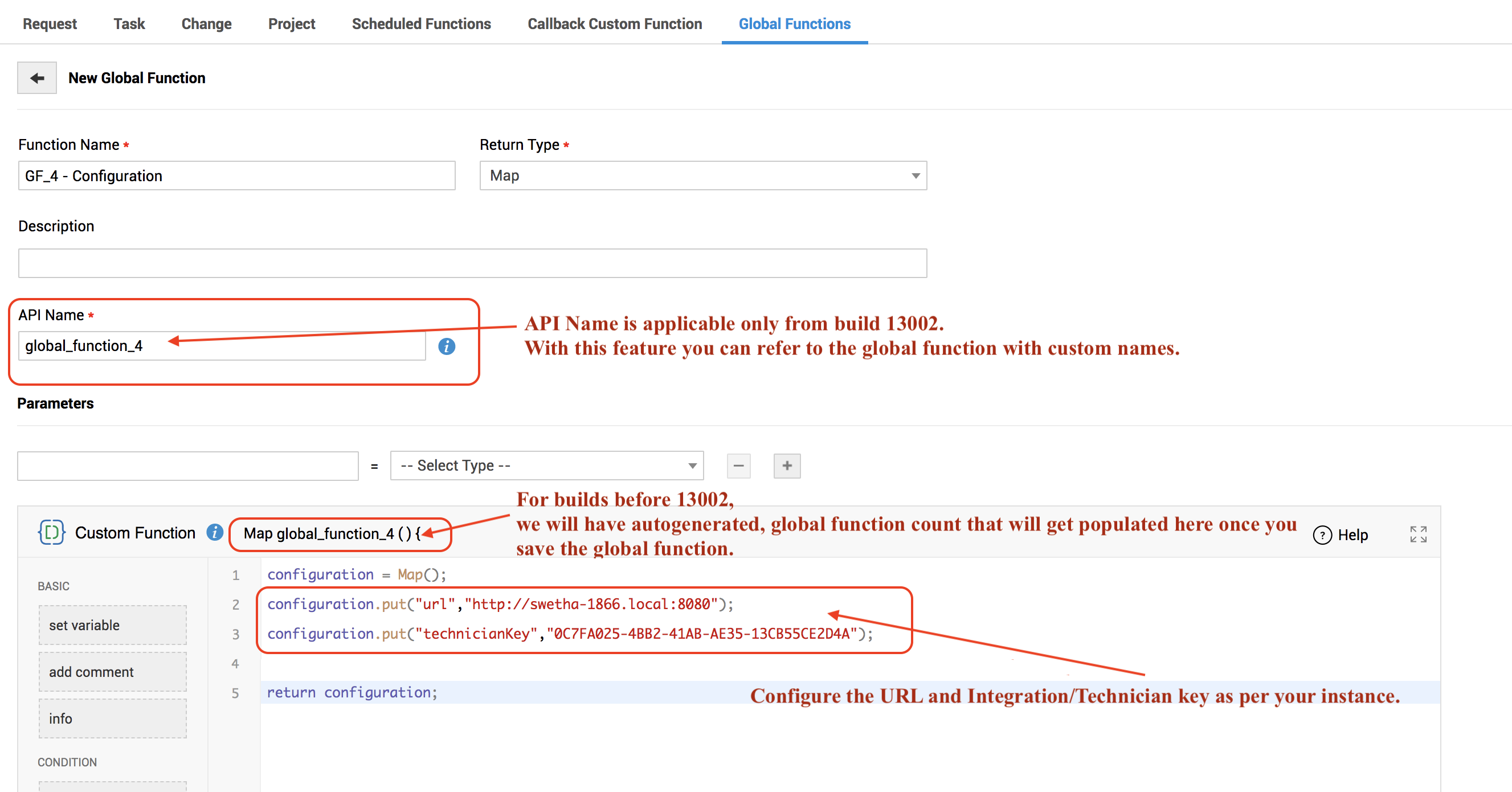Click the back arrow button
Screen dimensions: 1512x792
[37, 78]
